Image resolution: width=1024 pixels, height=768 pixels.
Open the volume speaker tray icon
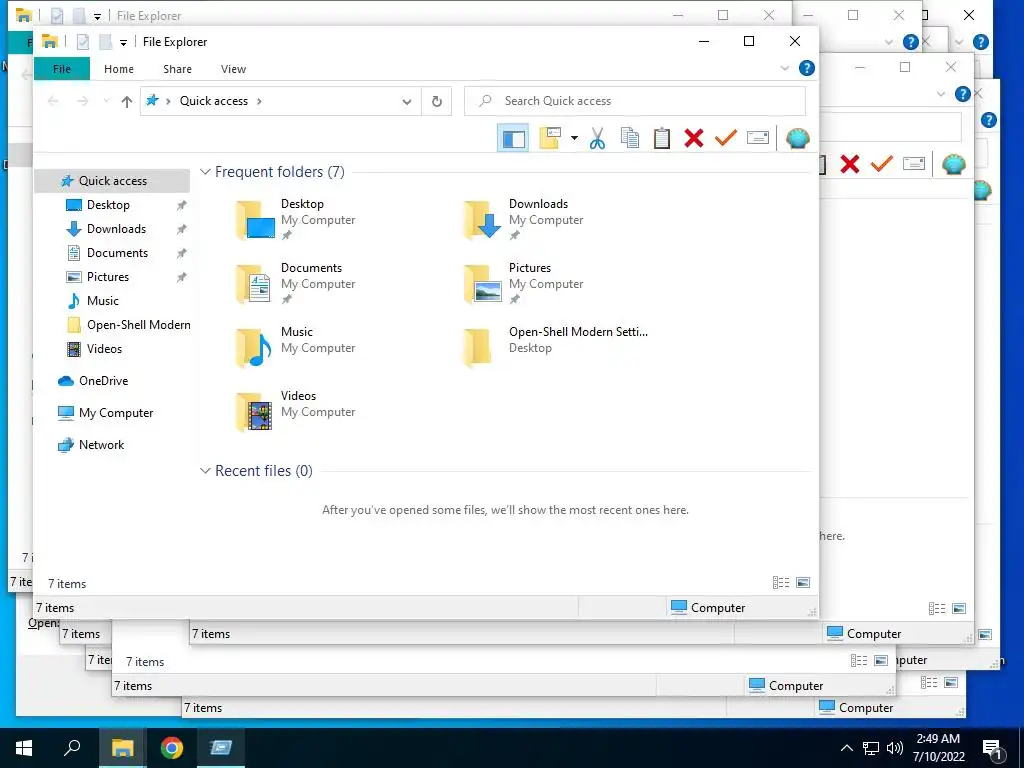[895, 748]
